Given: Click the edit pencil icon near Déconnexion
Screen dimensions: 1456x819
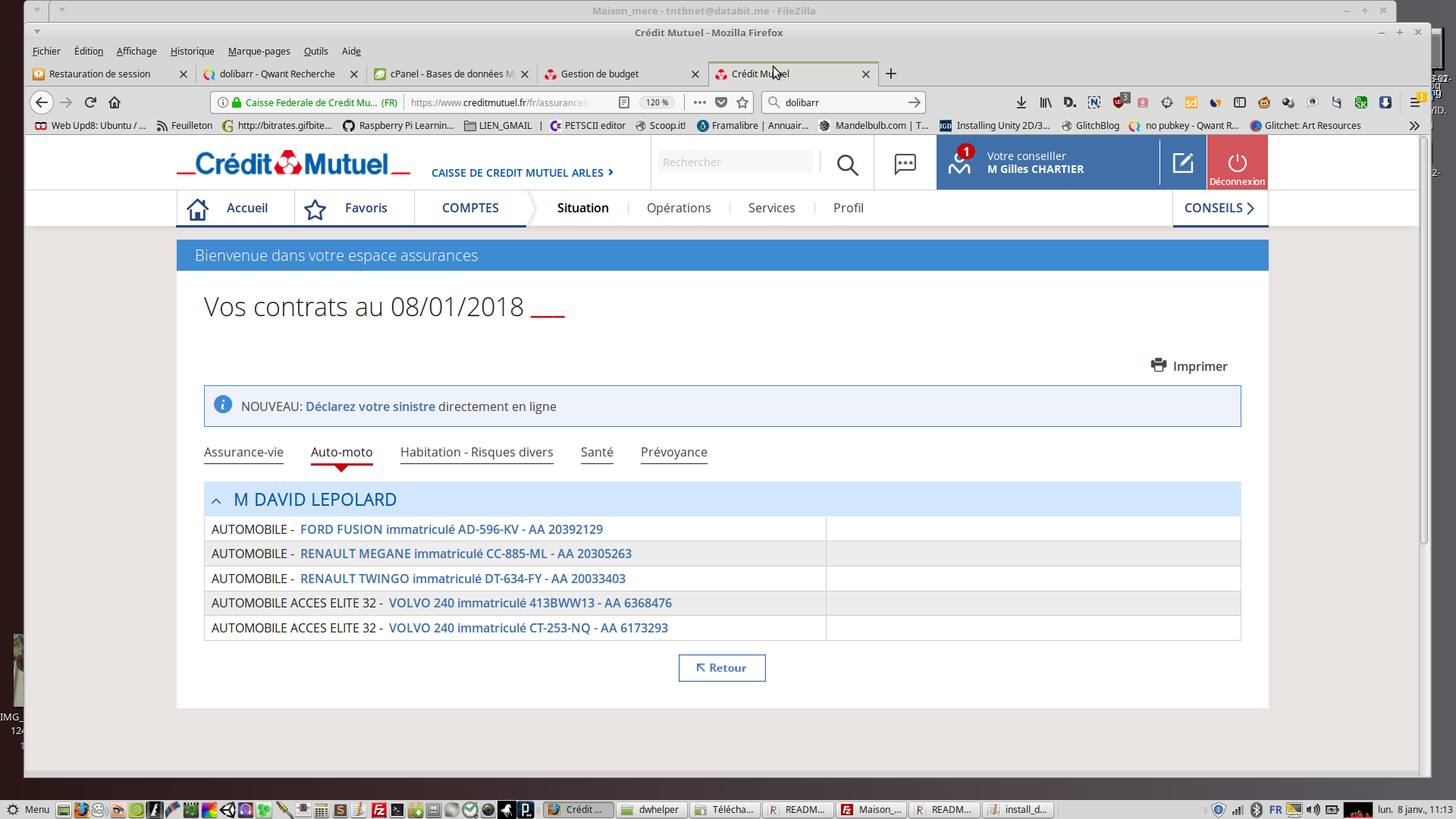Looking at the screenshot, I should pyautogui.click(x=1183, y=162).
